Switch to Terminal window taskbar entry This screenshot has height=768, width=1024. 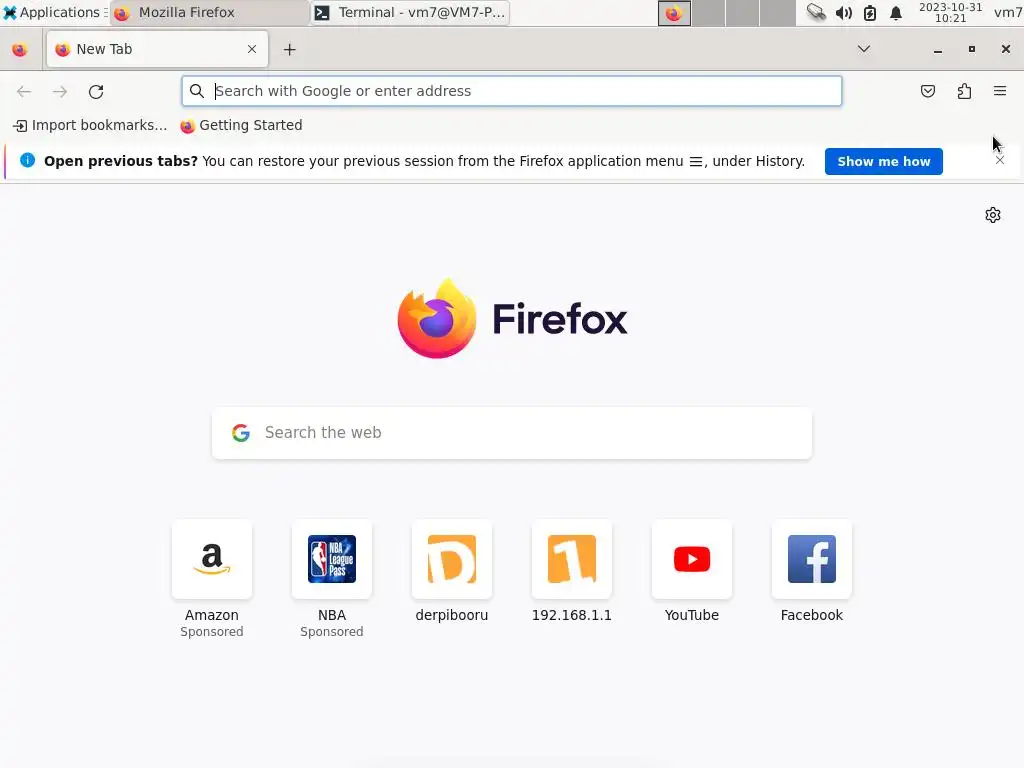(409, 12)
